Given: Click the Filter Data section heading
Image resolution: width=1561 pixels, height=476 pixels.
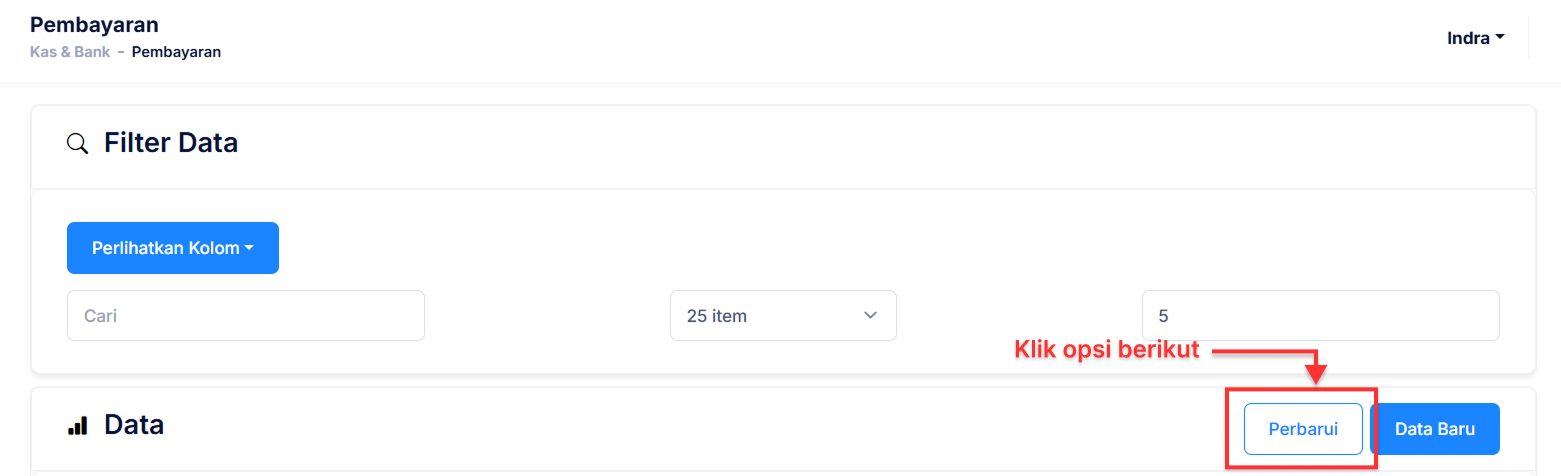Looking at the screenshot, I should (171, 143).
